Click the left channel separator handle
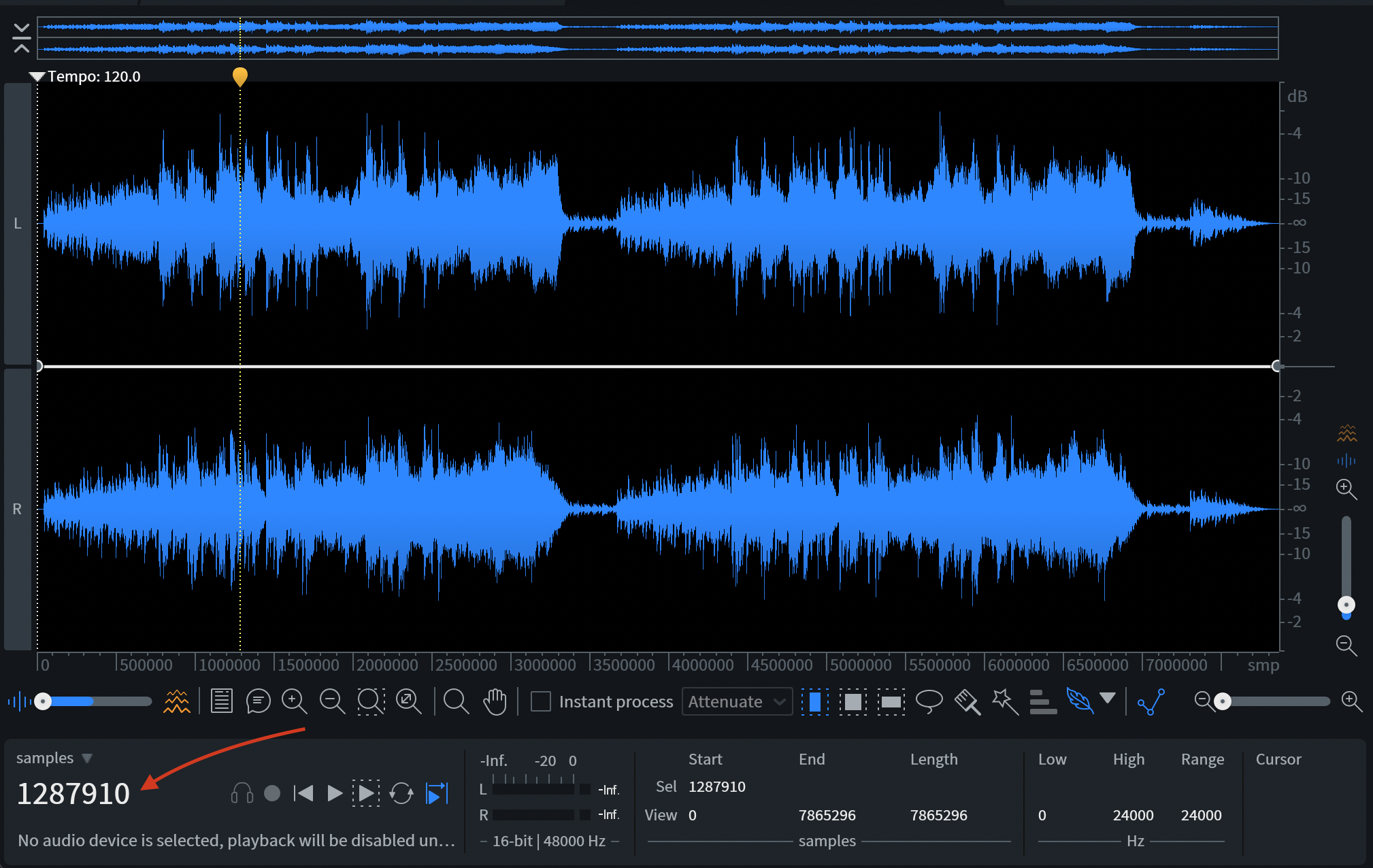The width and height of the screenshot is (1373, 868). coord(39,366)
